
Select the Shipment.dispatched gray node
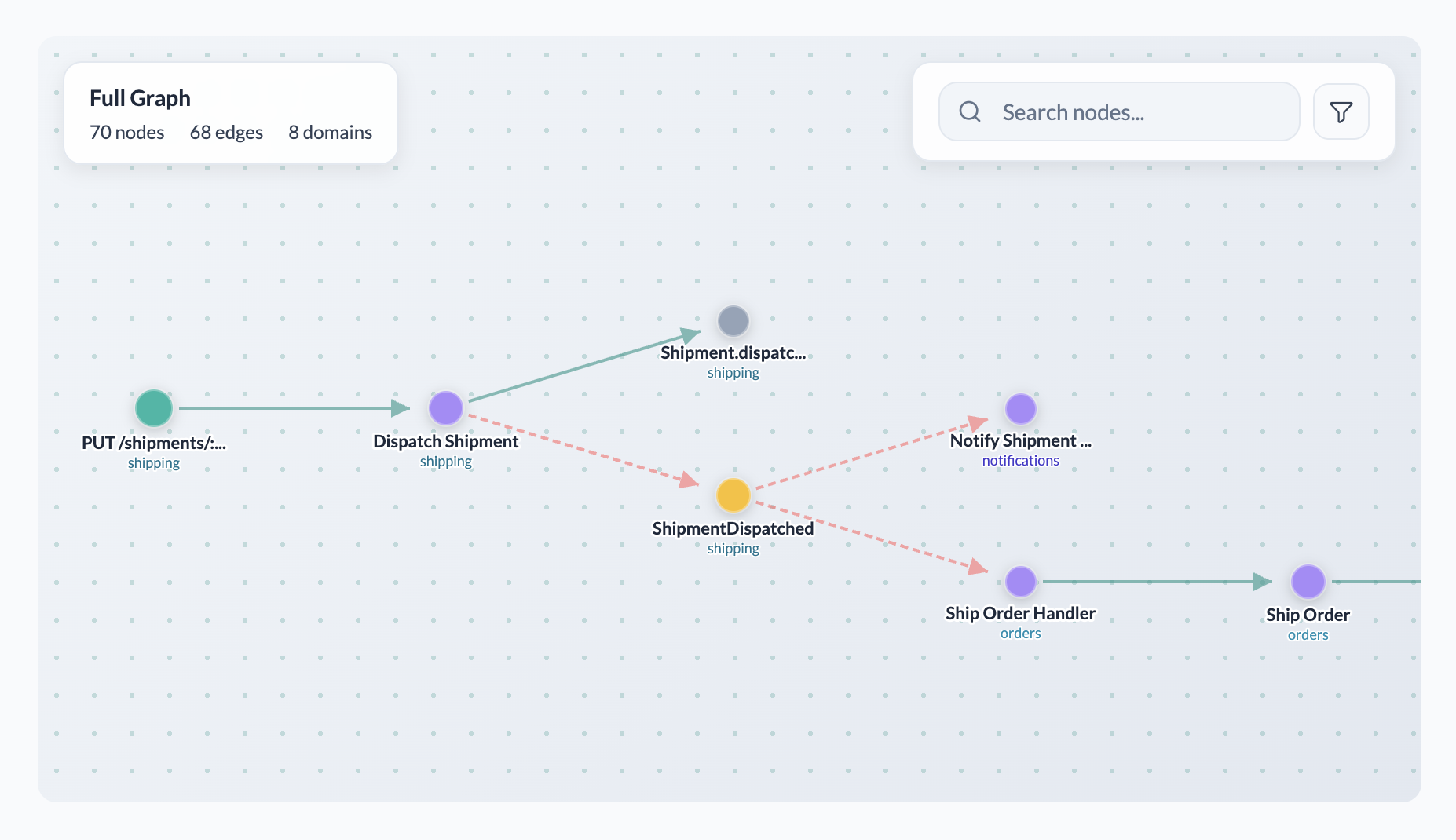tap(732, 320)
